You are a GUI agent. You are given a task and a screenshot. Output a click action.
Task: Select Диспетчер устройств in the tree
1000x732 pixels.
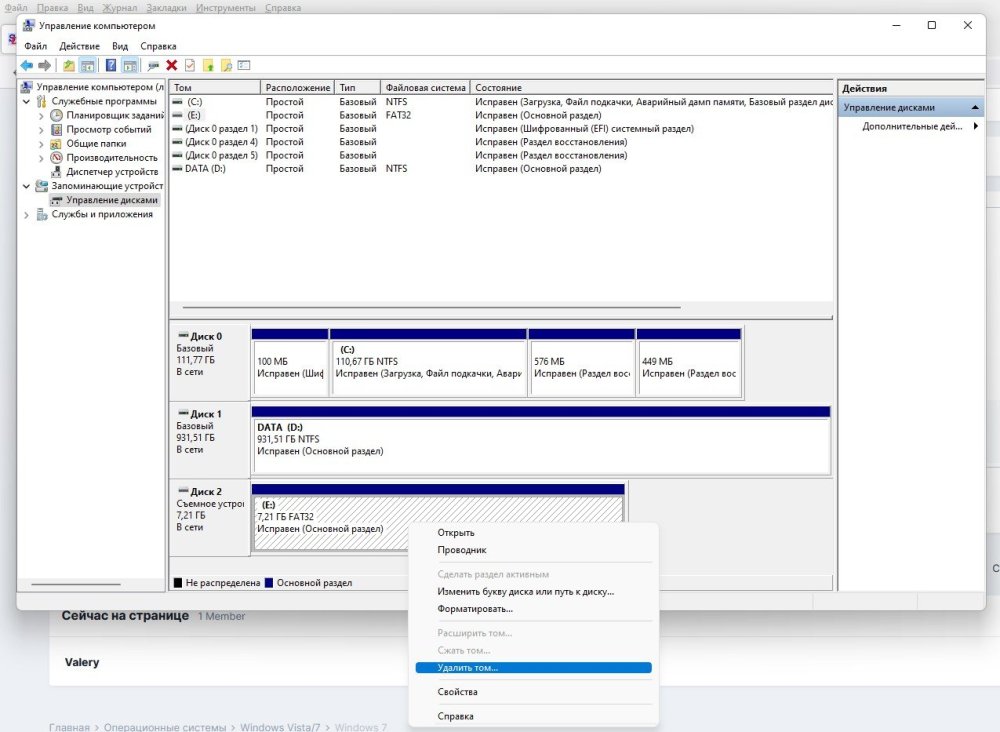tap(112, 172)
